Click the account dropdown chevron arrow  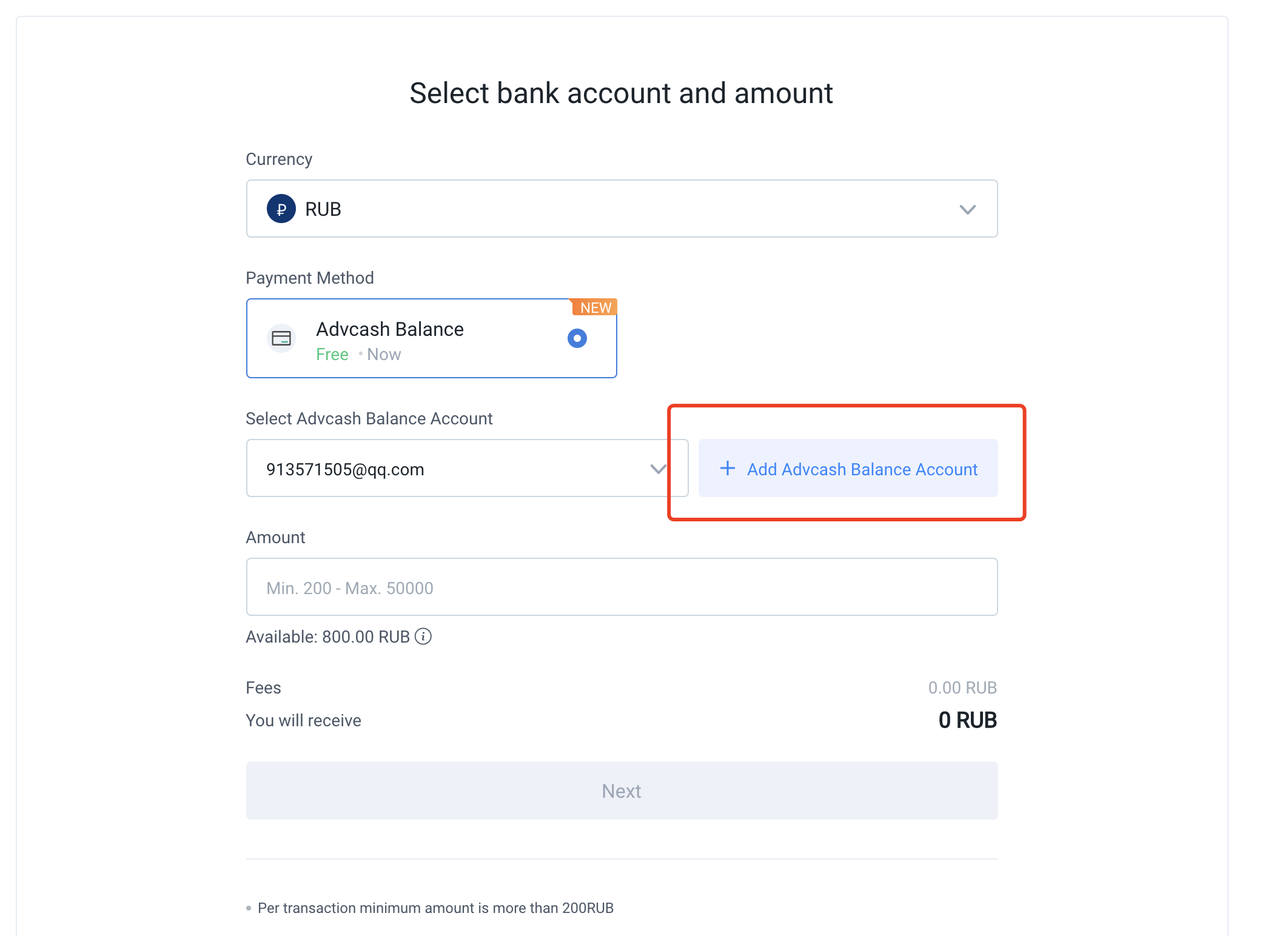pos(658,469)
